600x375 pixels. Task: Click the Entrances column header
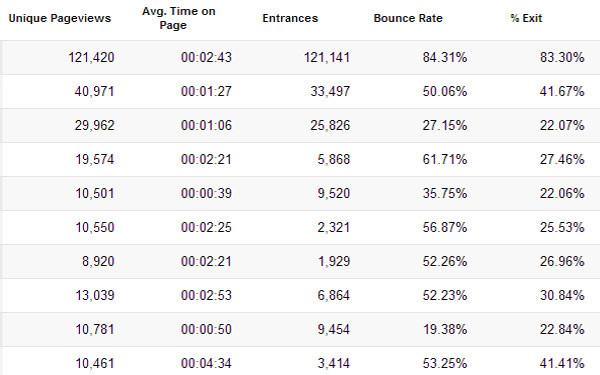tap(290, 18)
